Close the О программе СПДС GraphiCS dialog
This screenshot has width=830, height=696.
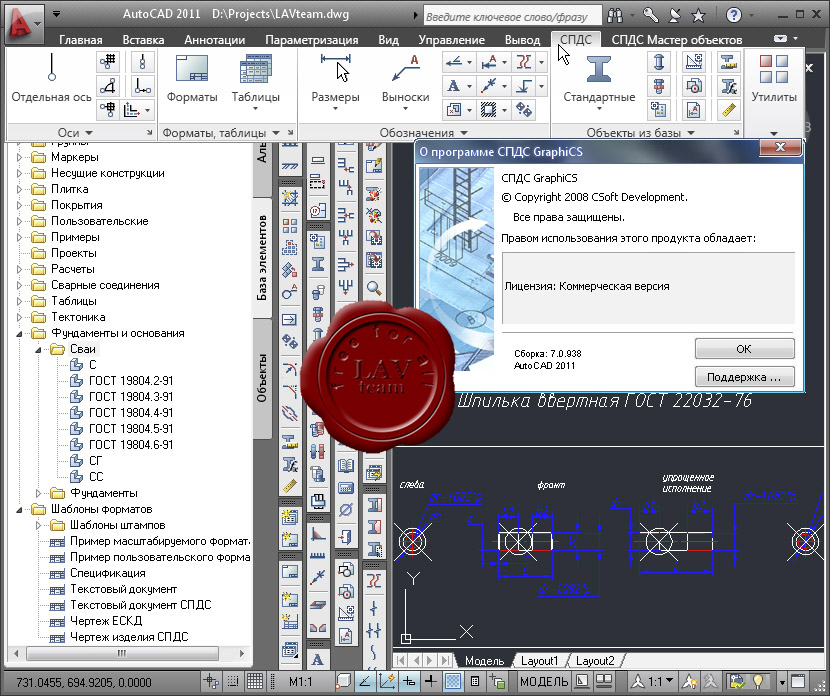point(780,148)
